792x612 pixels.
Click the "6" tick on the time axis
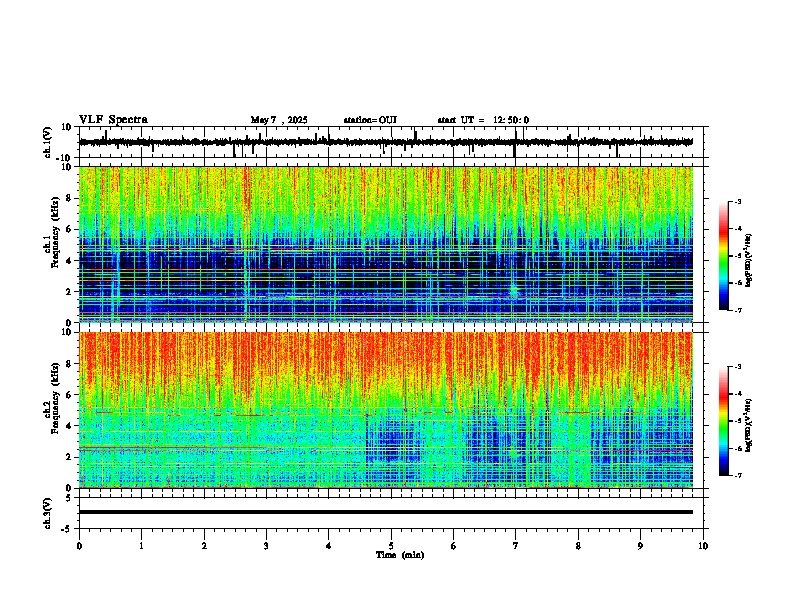[x=453, y=546]
